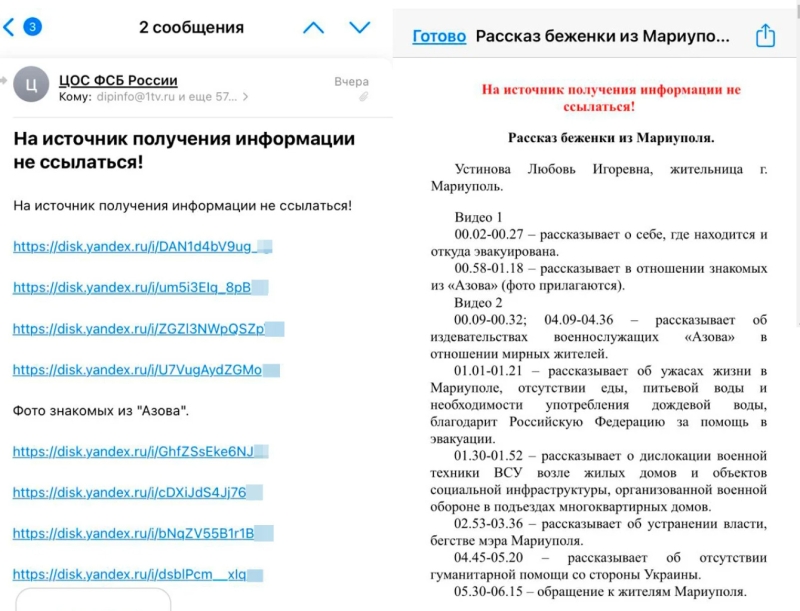Open the disk.yandex.ru link ZGZl3NWpQSZp

coord(138,329)
